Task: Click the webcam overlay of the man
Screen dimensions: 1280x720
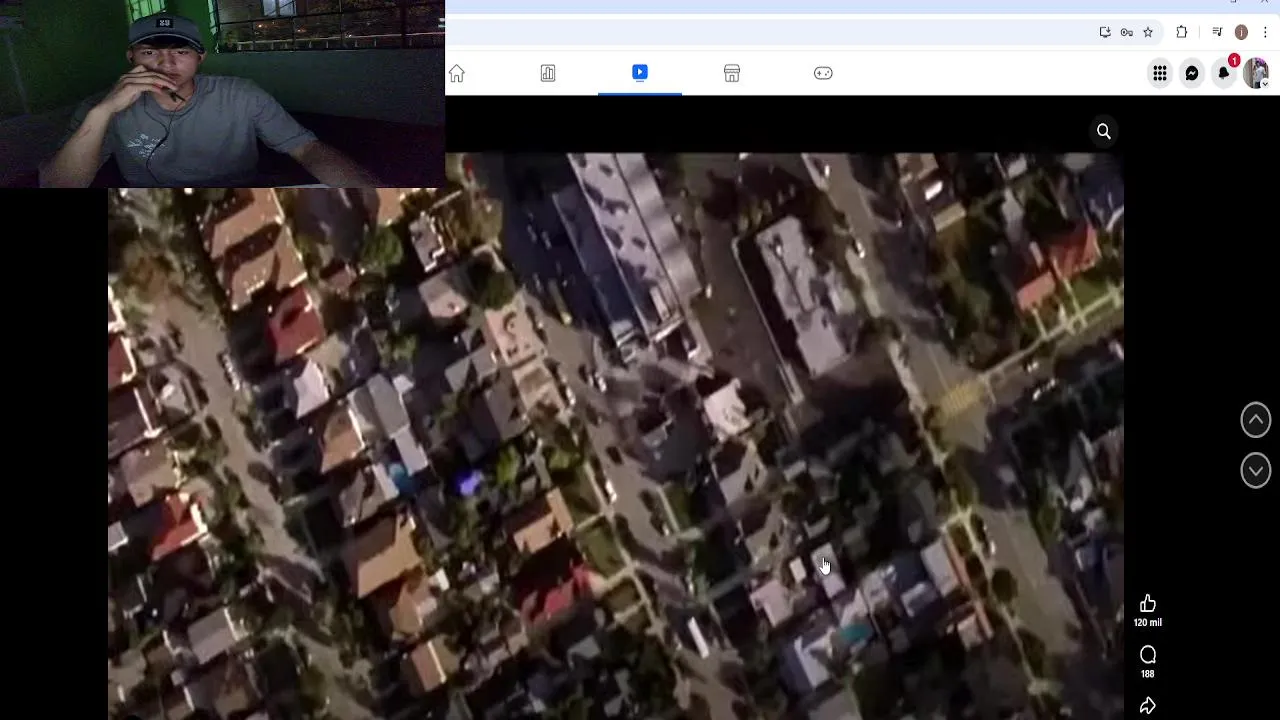Action: click(x=222, y=94)
